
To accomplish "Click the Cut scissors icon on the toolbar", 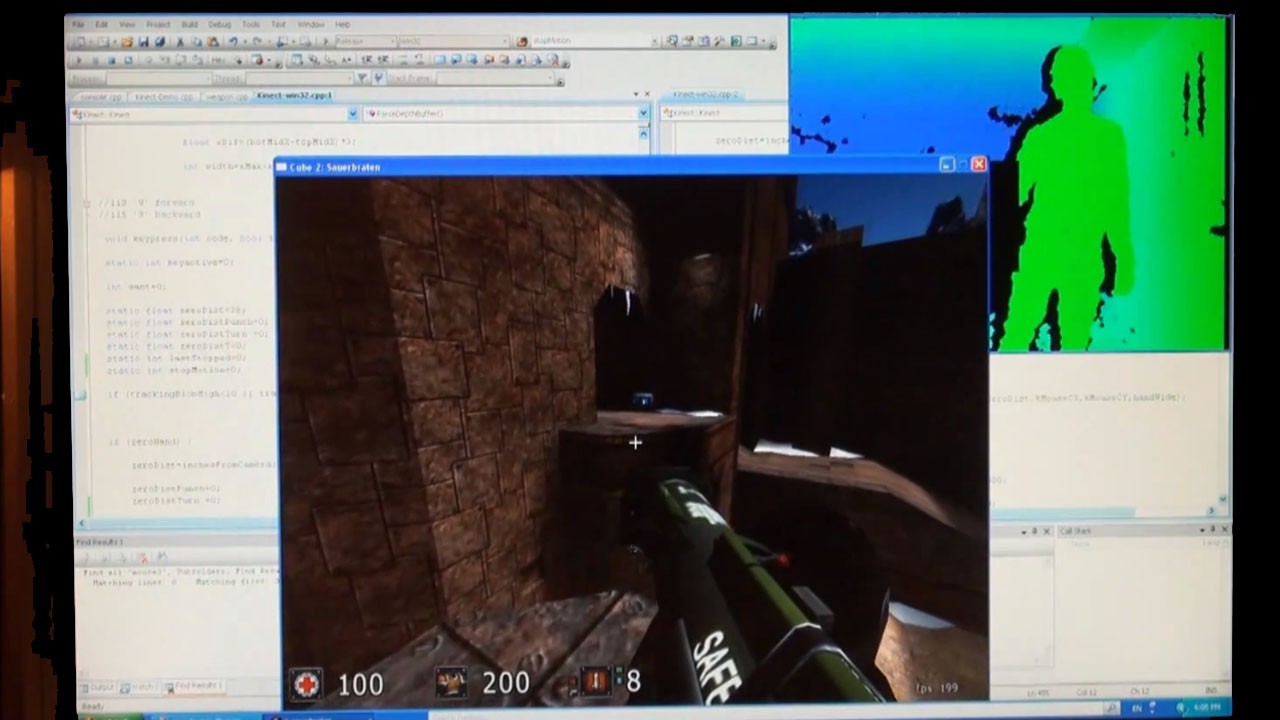I will [x=180, y=40].
